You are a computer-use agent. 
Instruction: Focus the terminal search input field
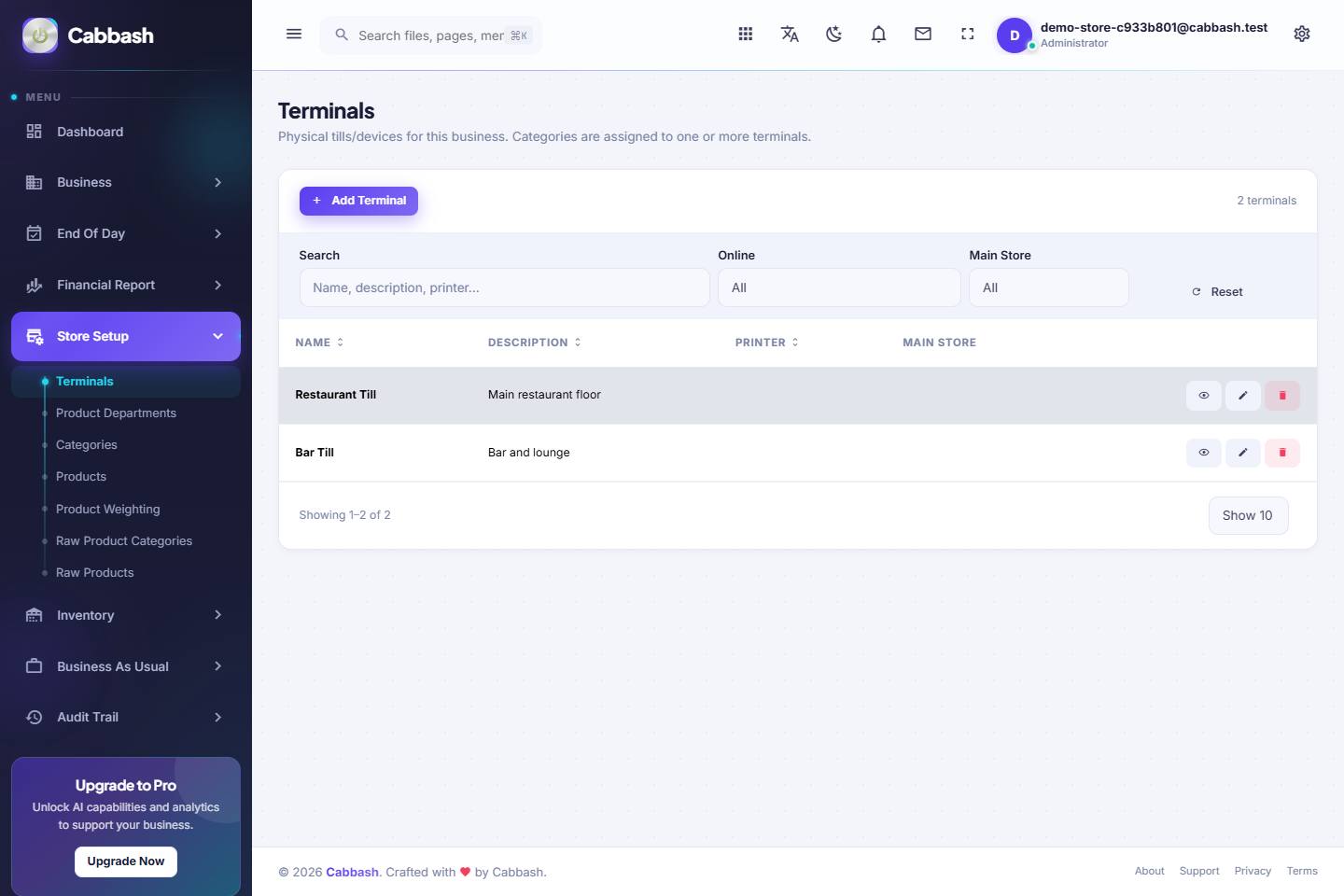click(x=504, y=287)
